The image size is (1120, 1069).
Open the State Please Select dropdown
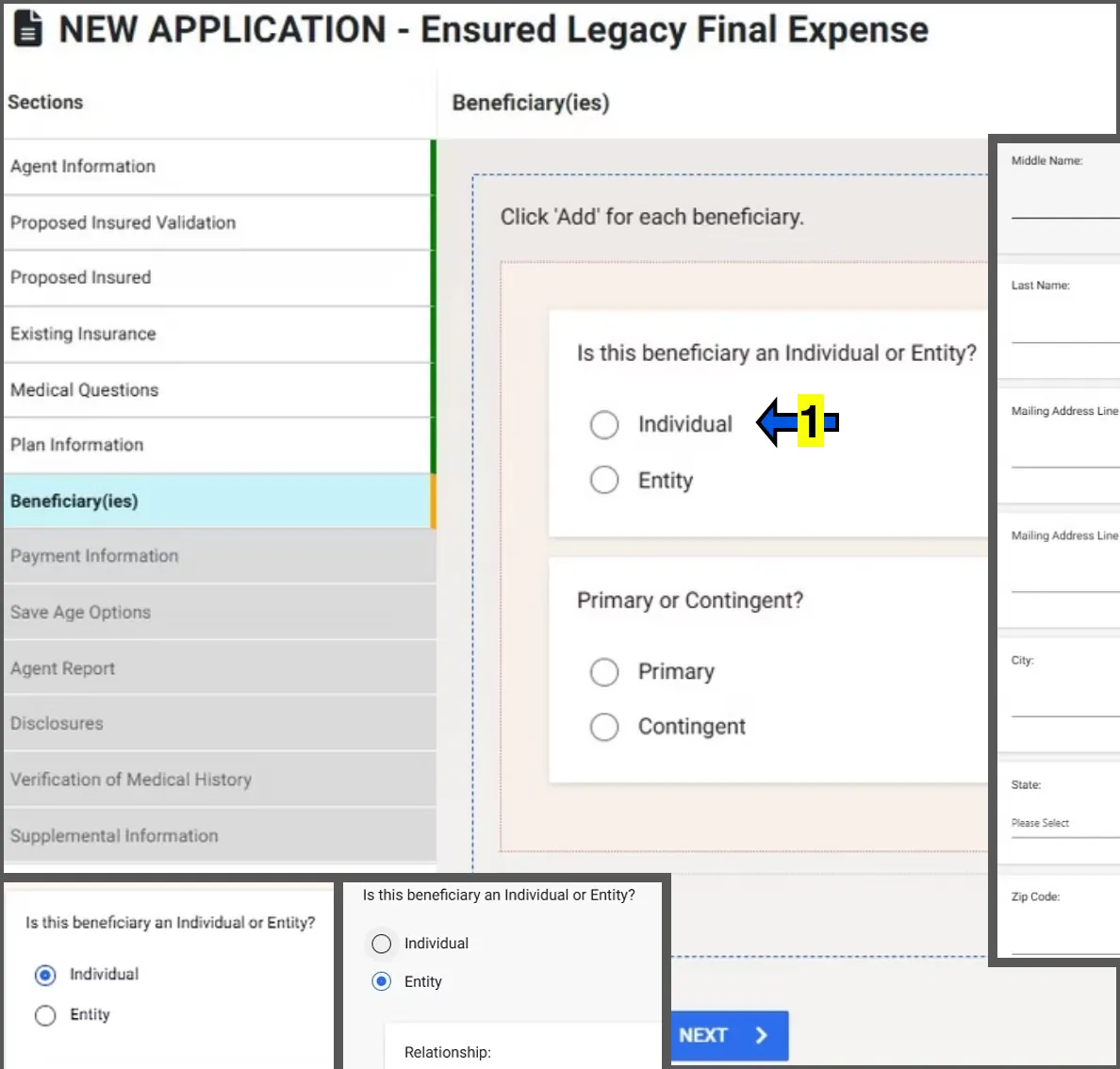(x=1064, y=823)
